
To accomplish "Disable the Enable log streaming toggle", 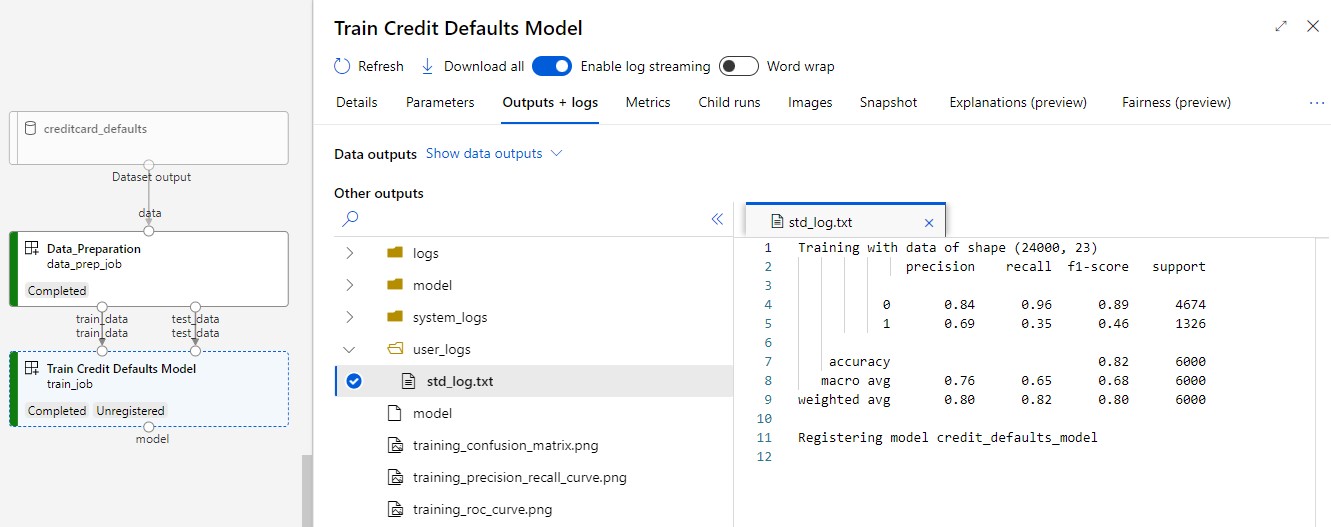I will [552, 66].
